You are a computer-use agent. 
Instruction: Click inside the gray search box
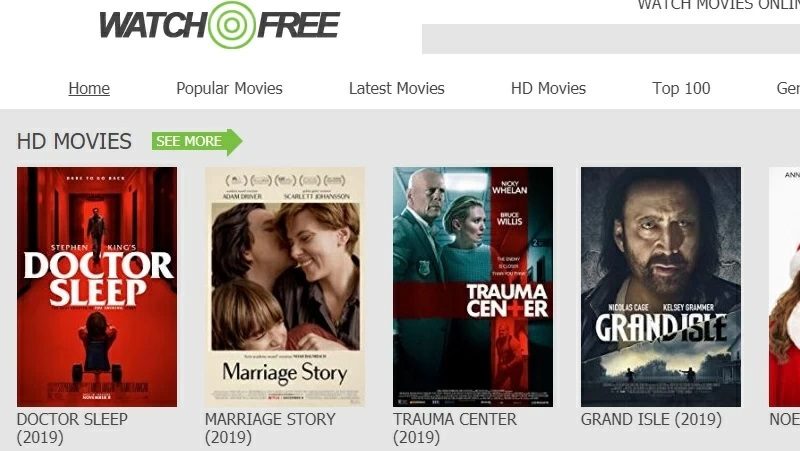(611, 39)
